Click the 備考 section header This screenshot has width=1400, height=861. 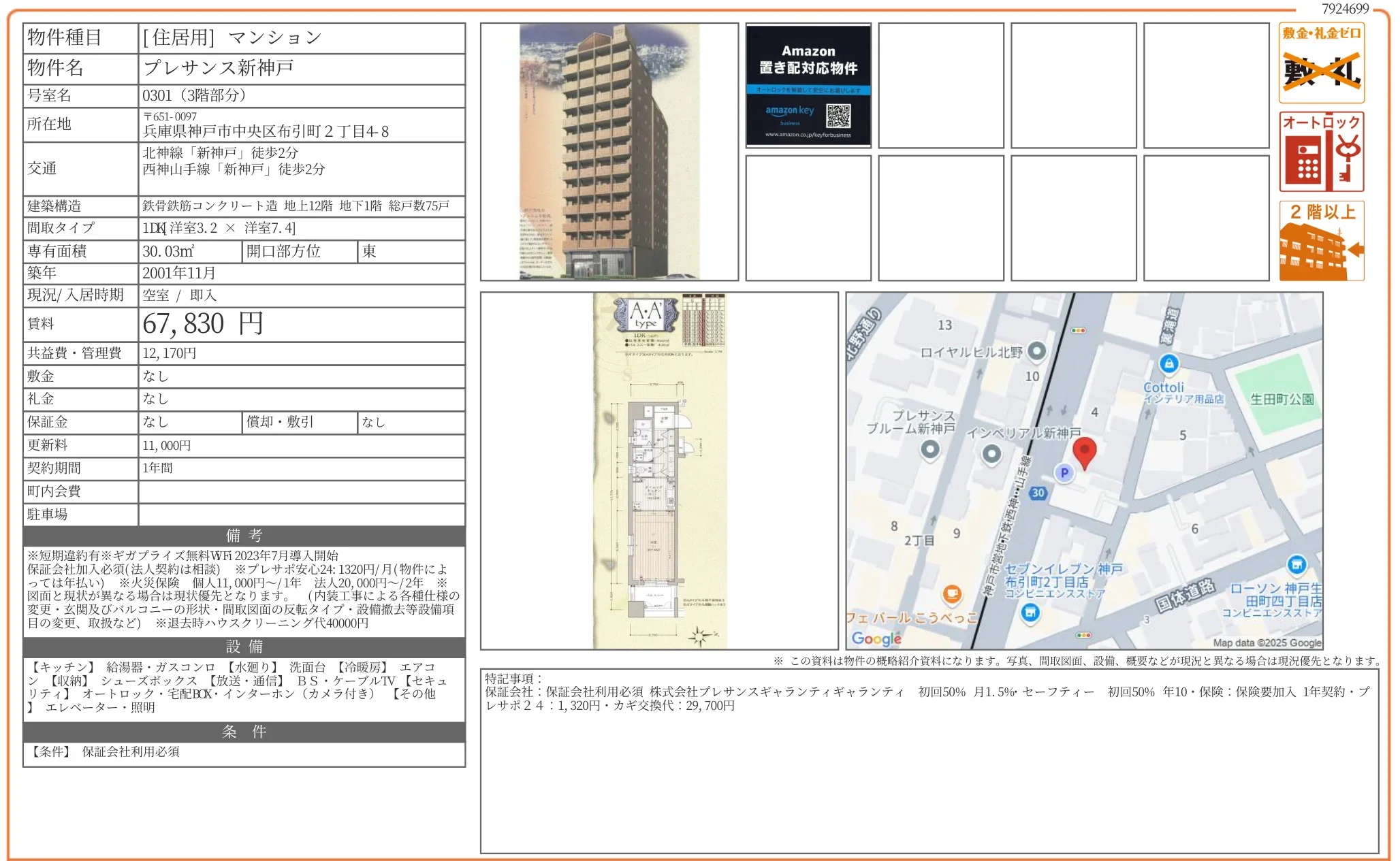pyautogui.click(x=244, y=536)
